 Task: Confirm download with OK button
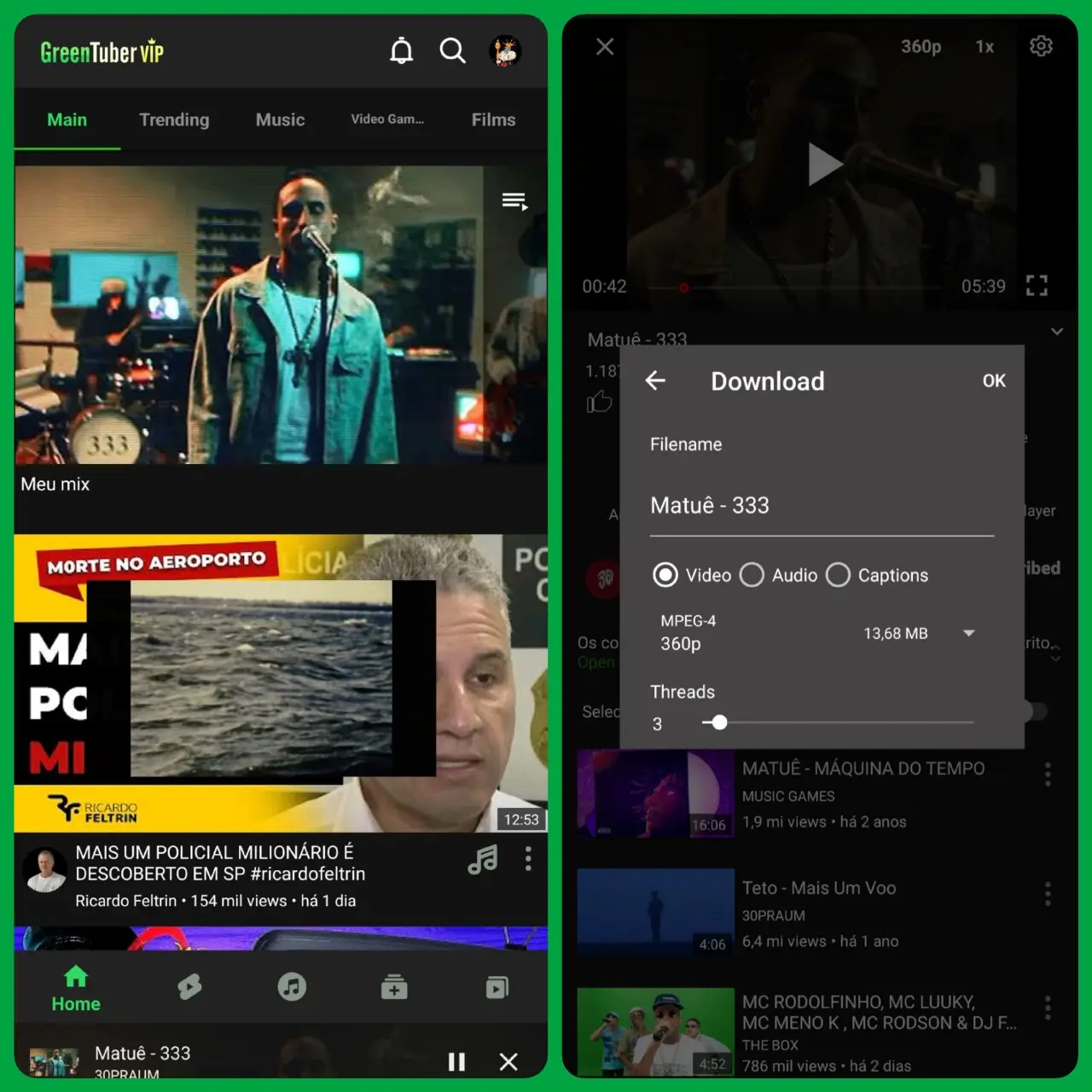tap(994, 380)
